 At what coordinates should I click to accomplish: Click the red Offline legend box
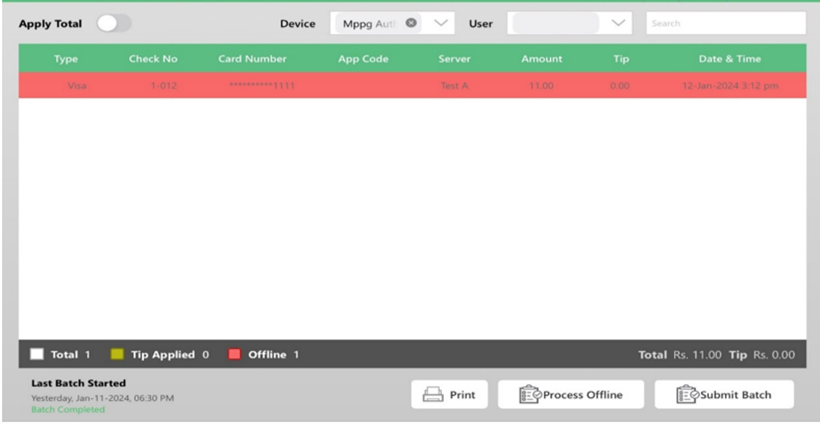[x=234, y=355]
